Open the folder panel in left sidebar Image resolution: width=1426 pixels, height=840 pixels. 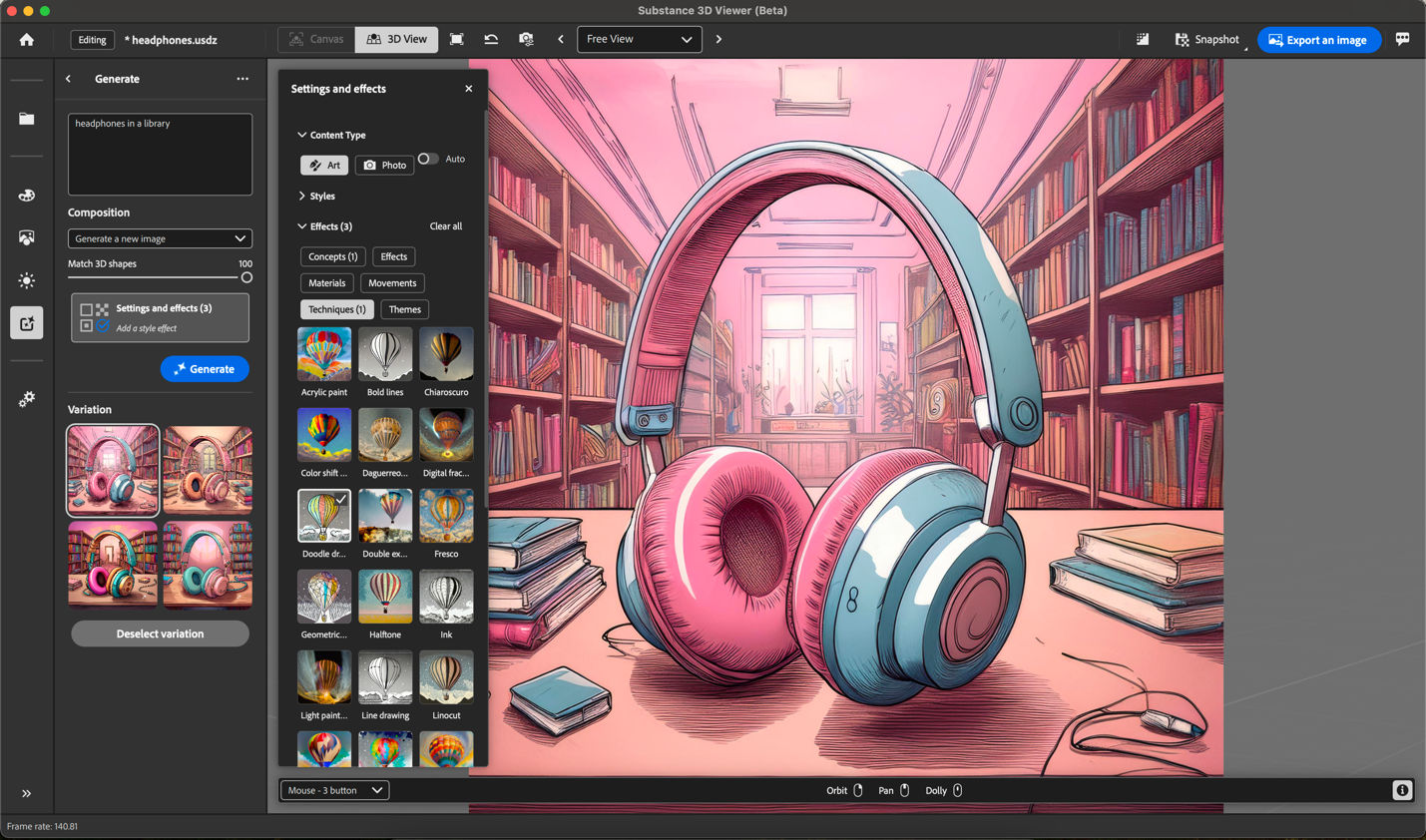[x=27, y=119]
